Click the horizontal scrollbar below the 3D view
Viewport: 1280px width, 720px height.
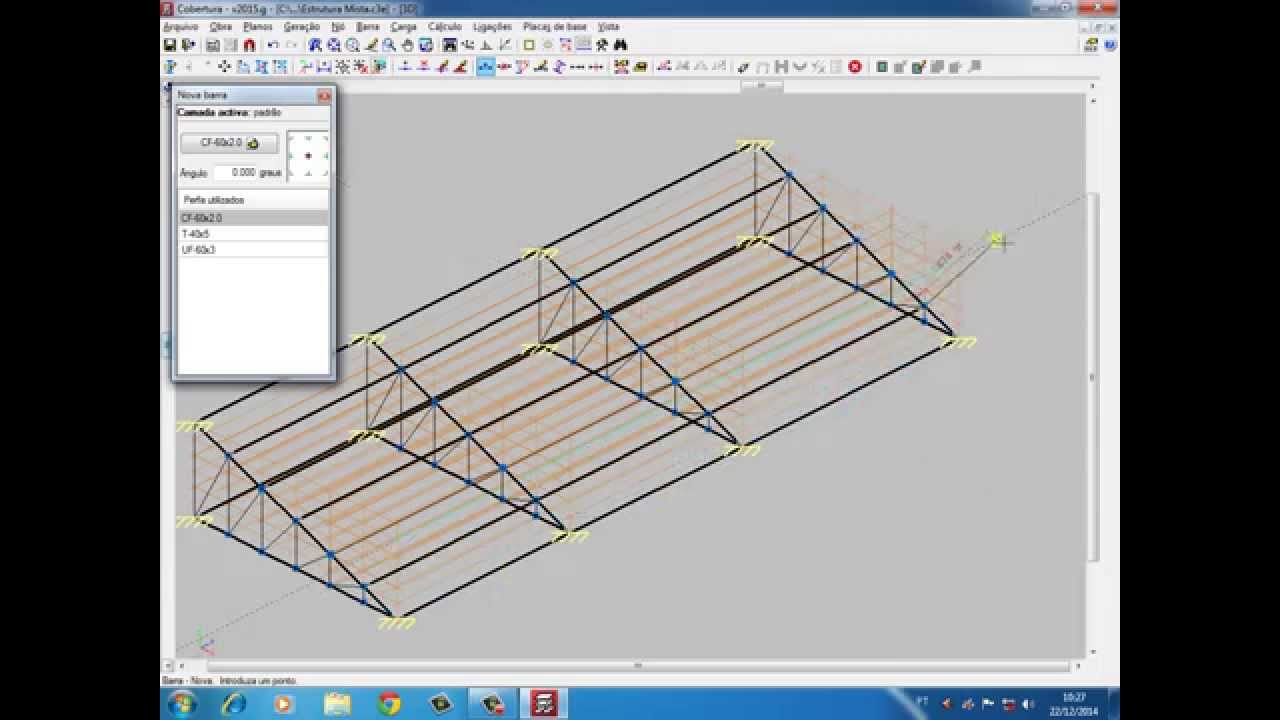click(638, 666)
